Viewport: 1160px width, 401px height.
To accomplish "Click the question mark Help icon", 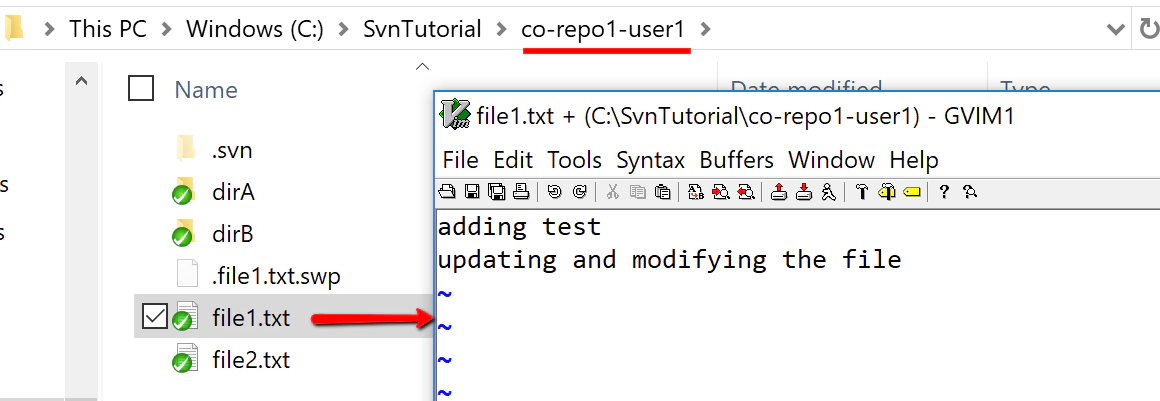I will tap(944, 192).
